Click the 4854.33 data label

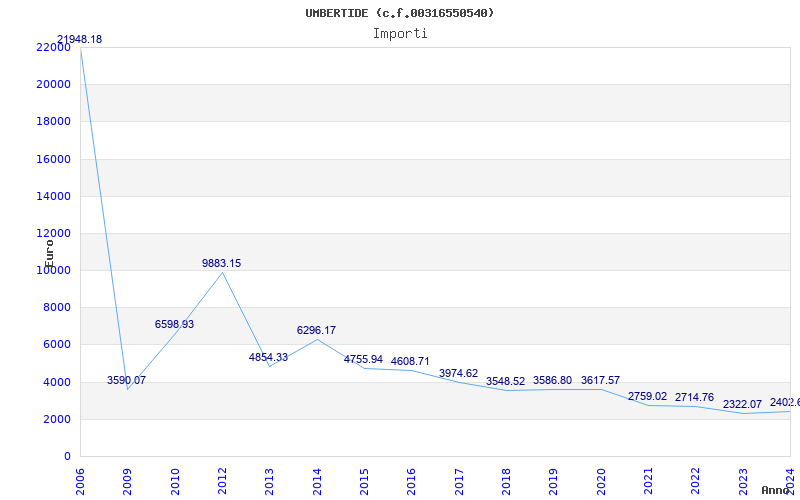pos(268,357)
